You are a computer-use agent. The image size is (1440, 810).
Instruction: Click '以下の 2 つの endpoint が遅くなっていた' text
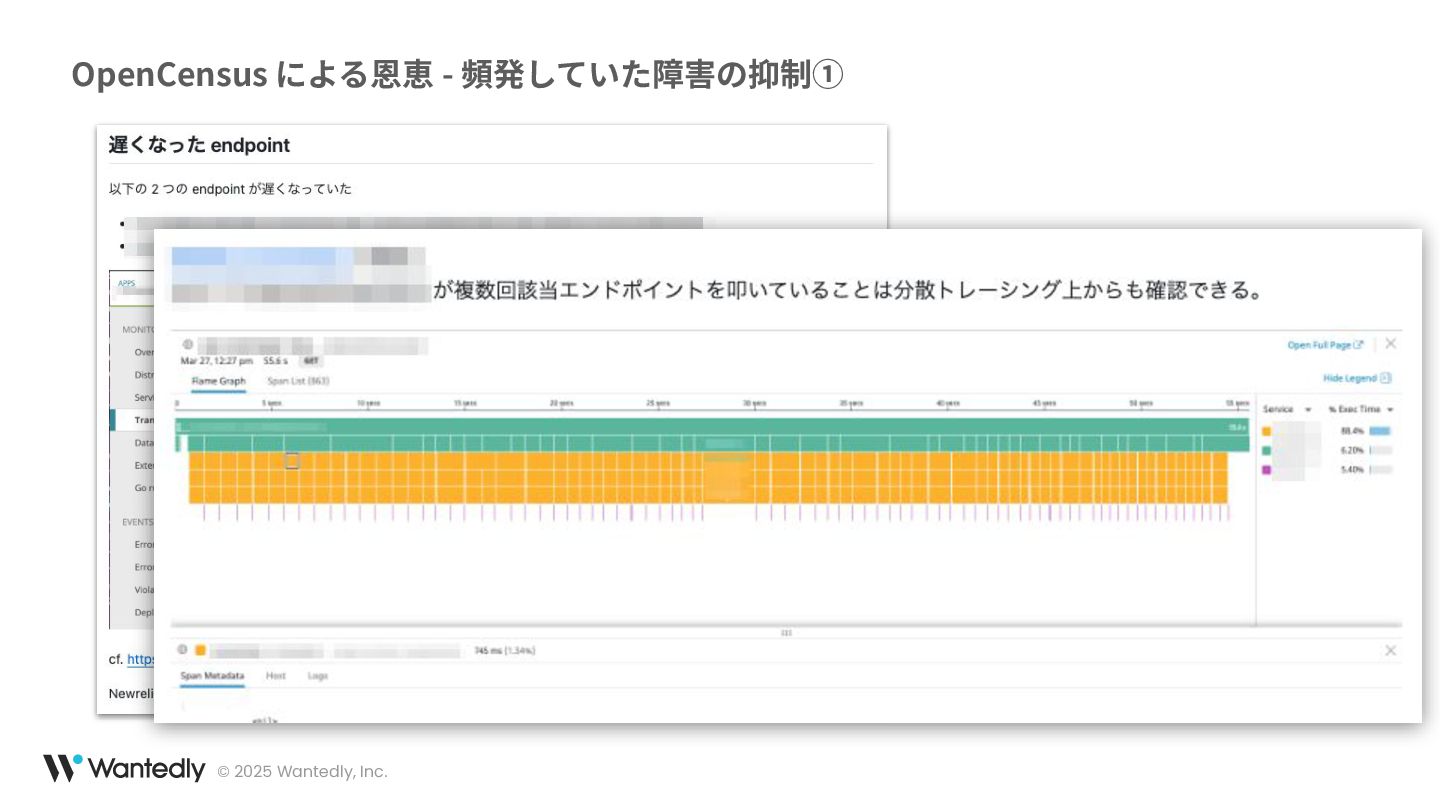pyautogui.click(x=230, y=189)
